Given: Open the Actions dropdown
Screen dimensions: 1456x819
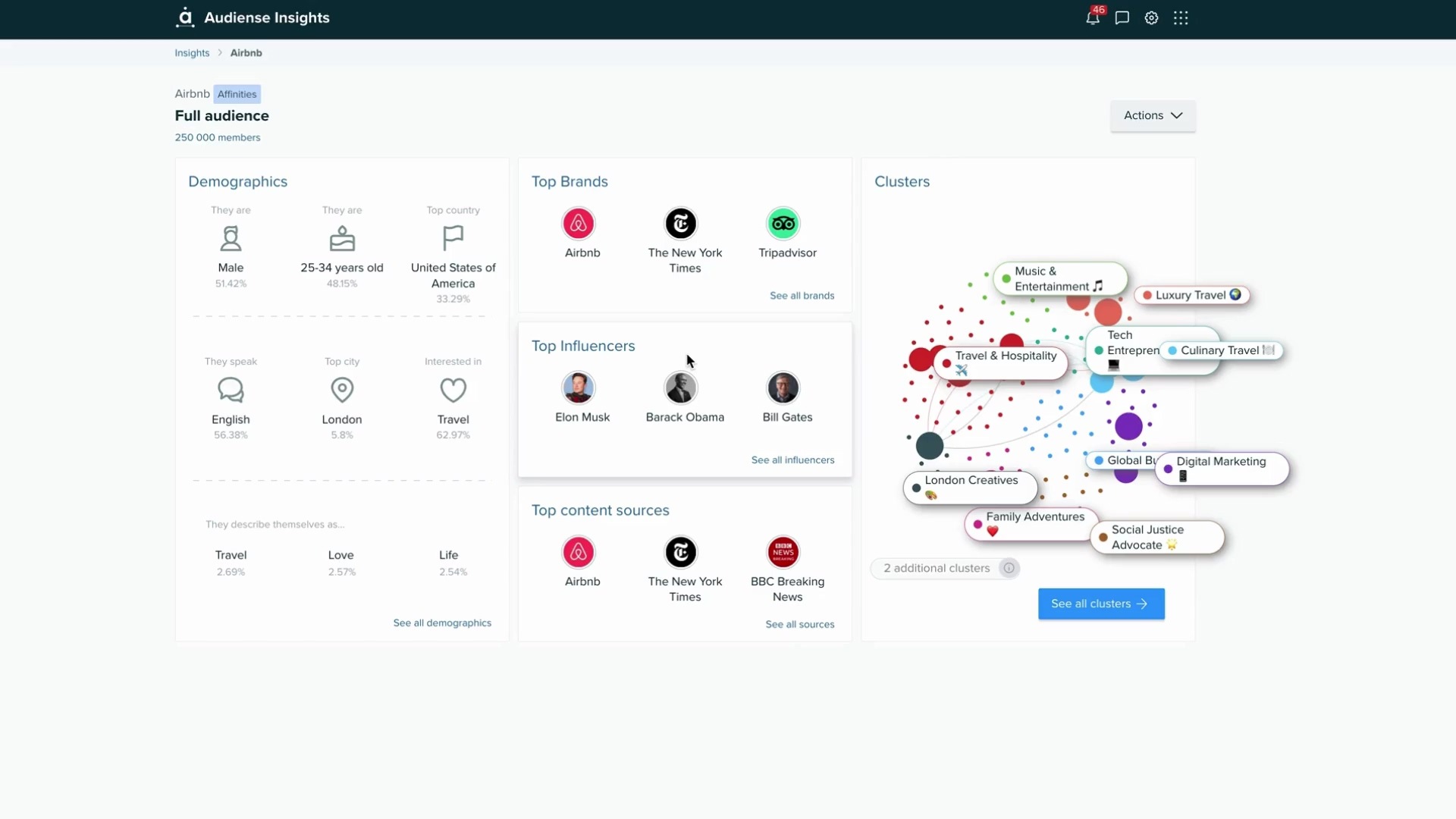Looking at the screenshot, I should (1153, 115).
